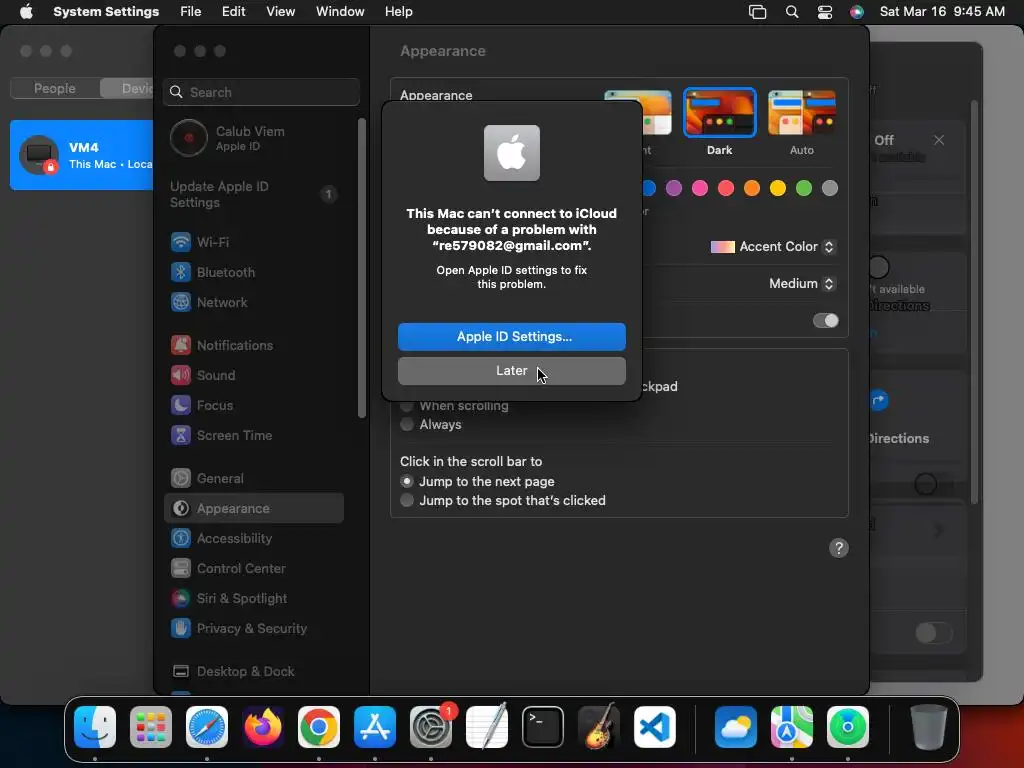Choose the pink accent color
Viewport: 1024px width, 768px height.
(x=699, y=189)
